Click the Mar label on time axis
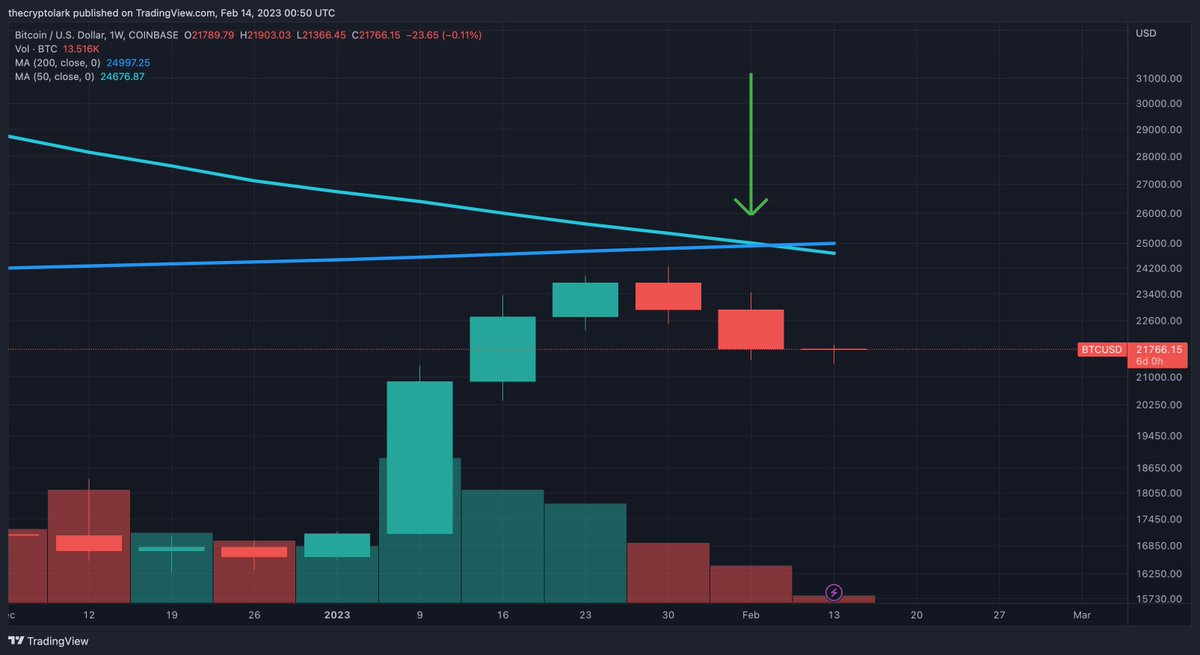The width and height of the screenshot is (1200, 655). (x=1081, y=616)
